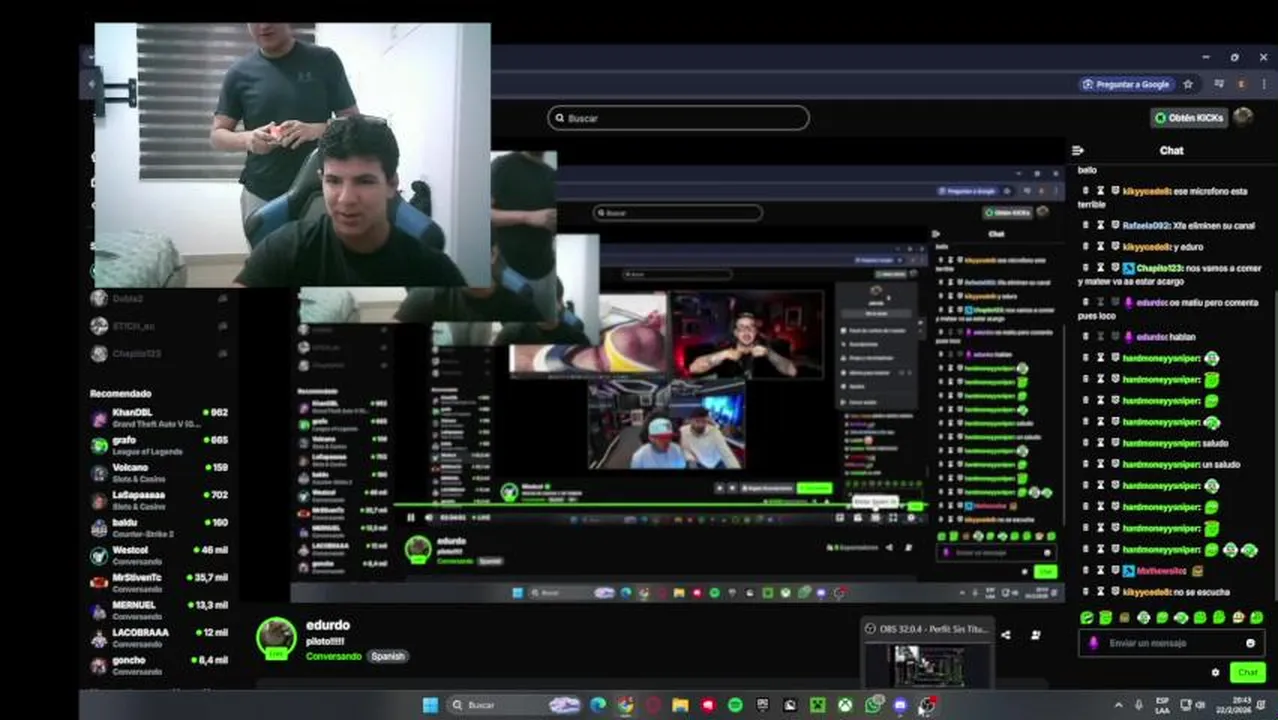Insert last quick emote above chat input
Image resolution: width=1278 pixels, height=720 pixels.
pos(1257,618)
